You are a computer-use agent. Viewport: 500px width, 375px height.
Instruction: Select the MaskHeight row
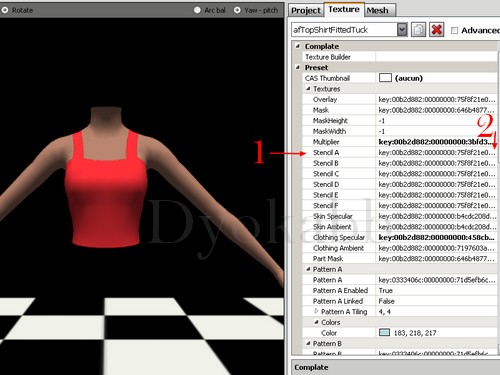tap(400, 121)
